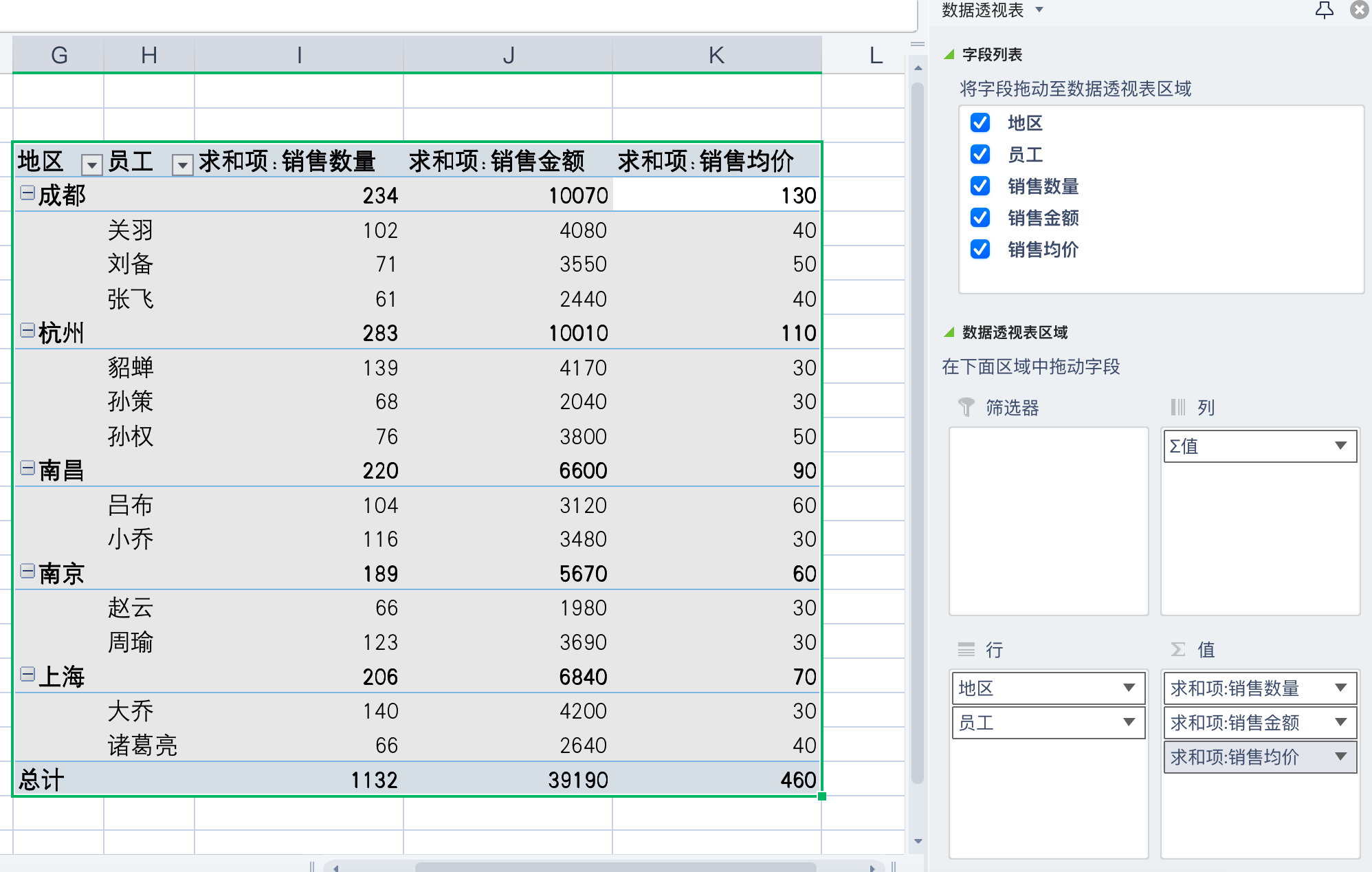Screen dimensions: 1372x872
Task: Open the Σ值 dropdown in 列 area
Action: [1340, 446]
